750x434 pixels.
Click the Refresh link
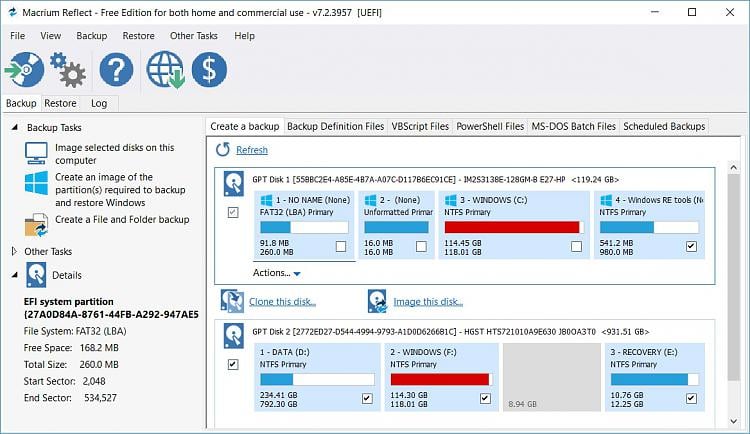pos(252,150)
